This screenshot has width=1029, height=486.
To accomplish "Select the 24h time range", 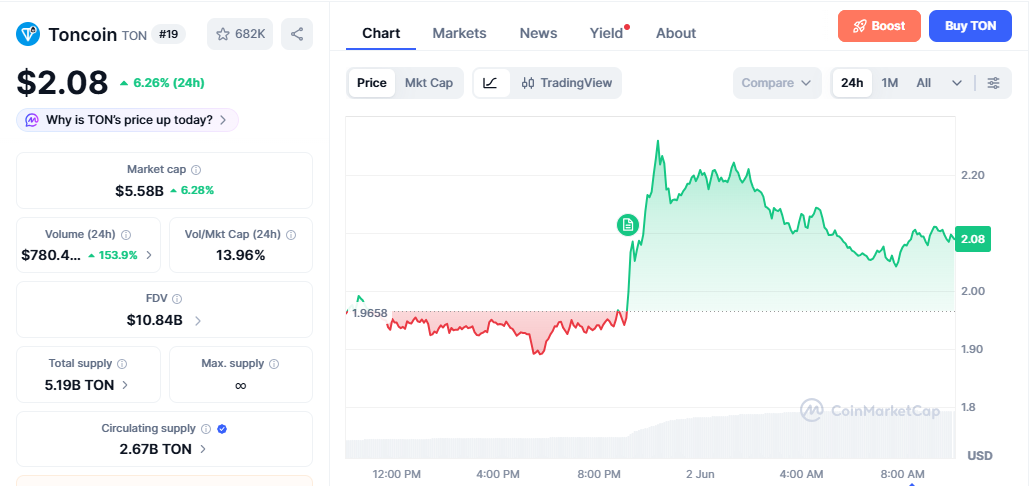I will tap(852, 83).
